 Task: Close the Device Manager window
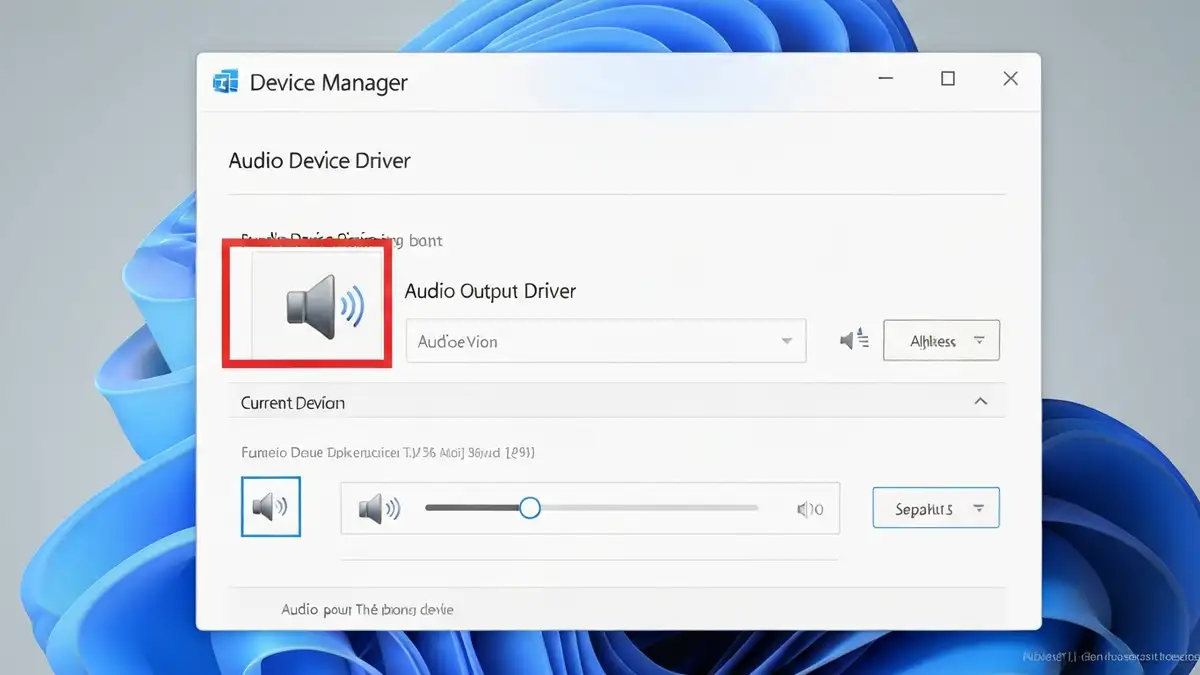1011,79
